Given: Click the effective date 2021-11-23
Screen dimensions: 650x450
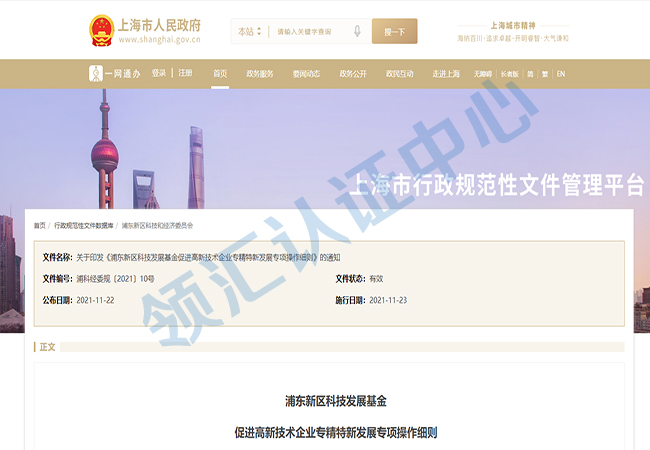Looking at the screenshot, I should (x=388, y=300).
